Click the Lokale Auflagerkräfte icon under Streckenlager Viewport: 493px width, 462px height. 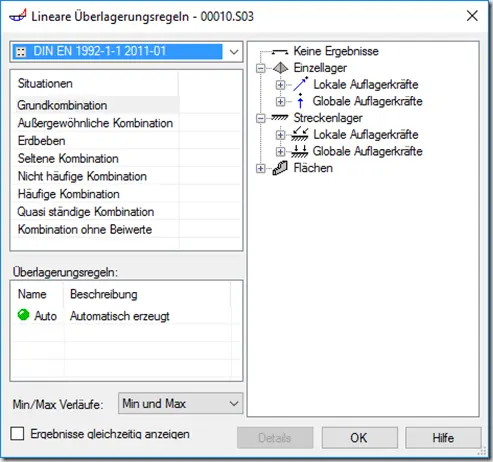pyautogui.click(x=300, y=134)
